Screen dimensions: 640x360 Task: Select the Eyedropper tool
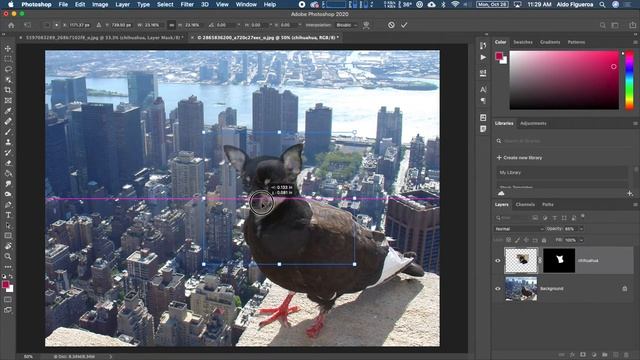pyautogui.click(x=8, y=111)
